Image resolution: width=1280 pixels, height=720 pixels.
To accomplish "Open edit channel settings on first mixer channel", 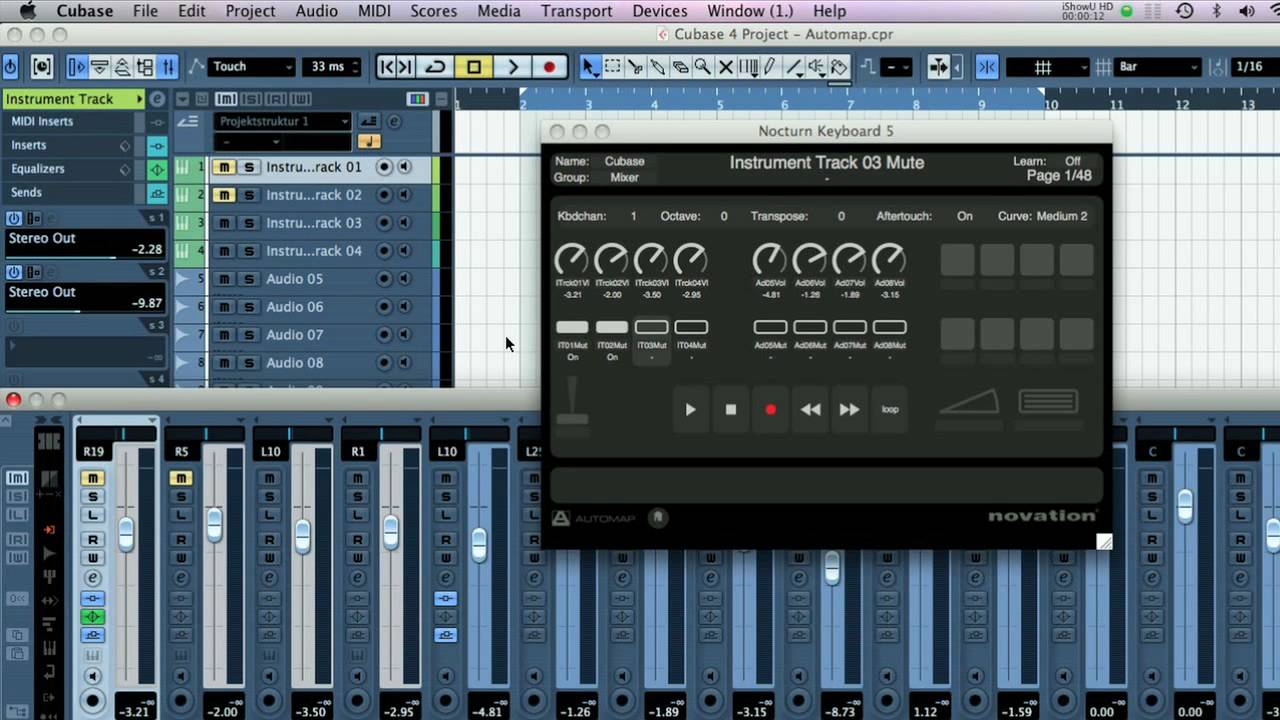I will click(93, 578).
